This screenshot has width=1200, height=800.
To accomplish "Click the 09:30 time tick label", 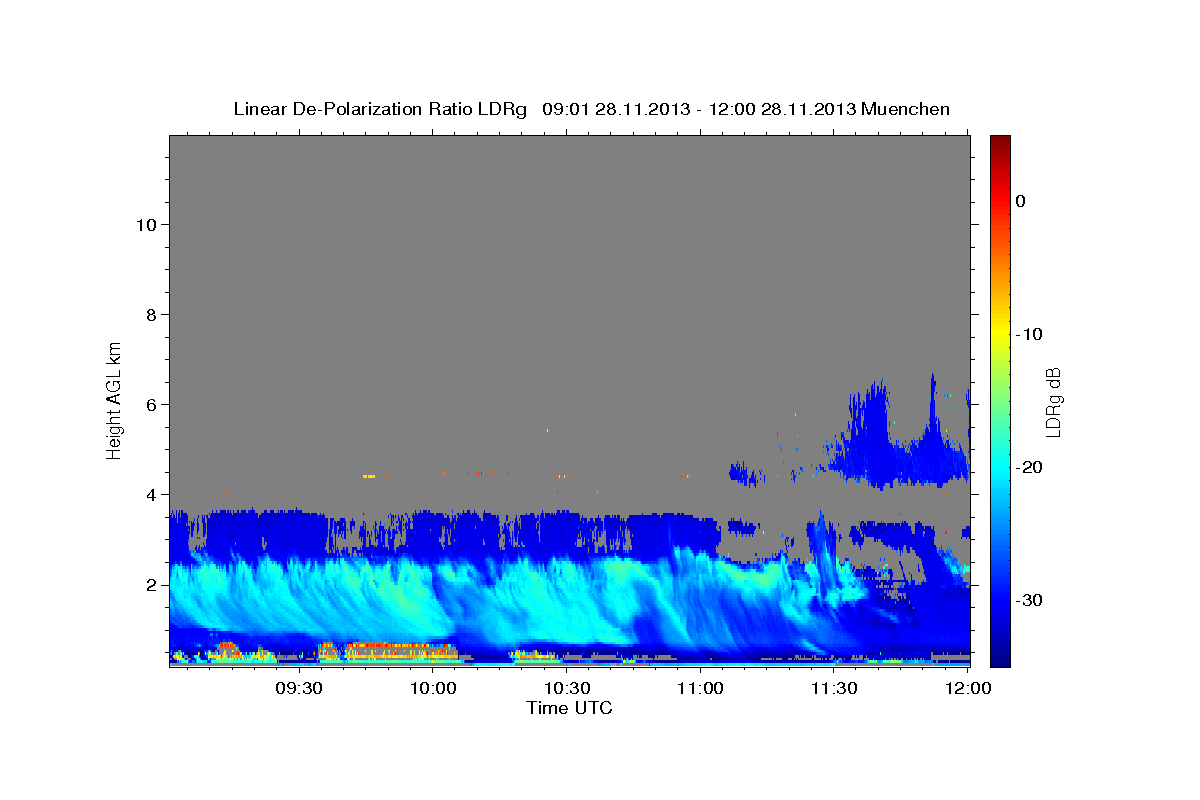I will click(x=298, y=689).
